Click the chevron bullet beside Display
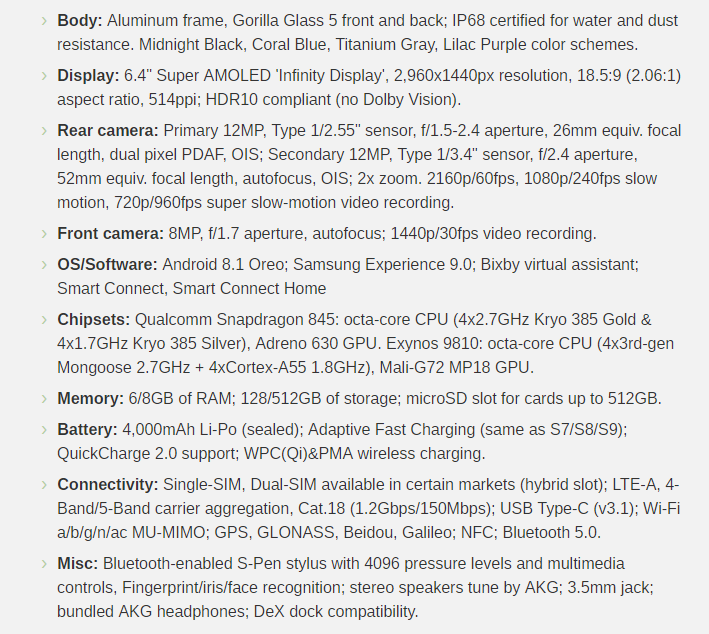Image resolution: width=709 pixels, height=634 pixels. coord(44,76)
